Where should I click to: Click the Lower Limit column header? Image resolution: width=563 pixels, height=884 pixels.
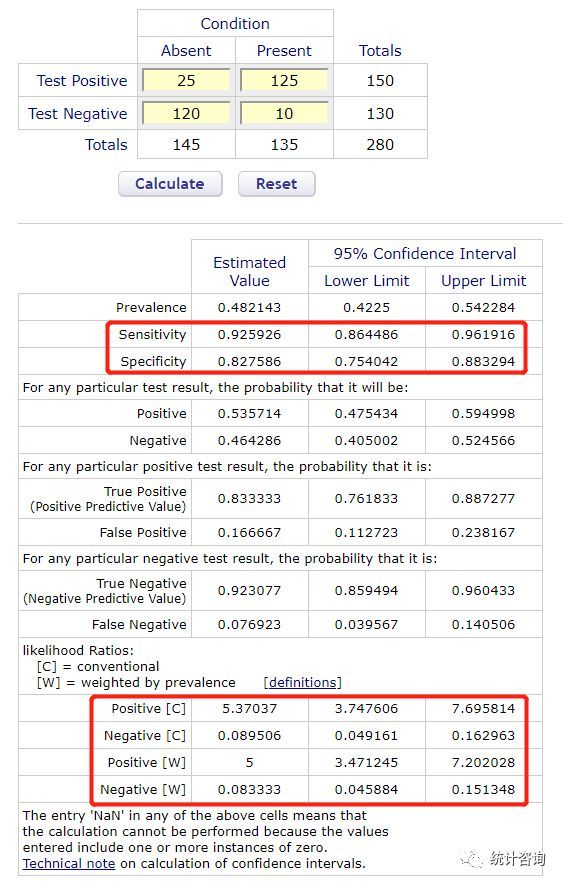(366, 281)
